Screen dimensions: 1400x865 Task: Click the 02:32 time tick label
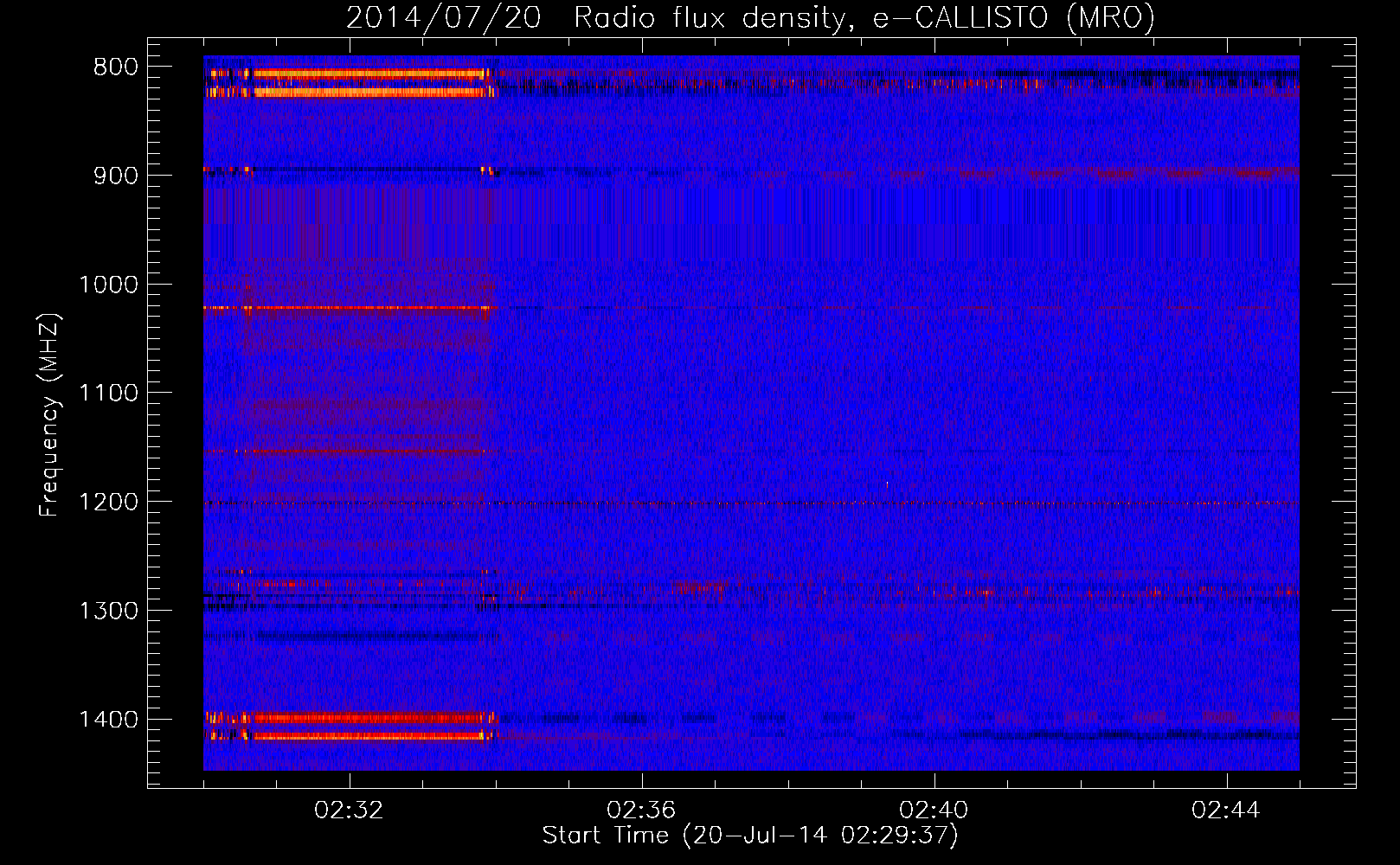(350, 811)
